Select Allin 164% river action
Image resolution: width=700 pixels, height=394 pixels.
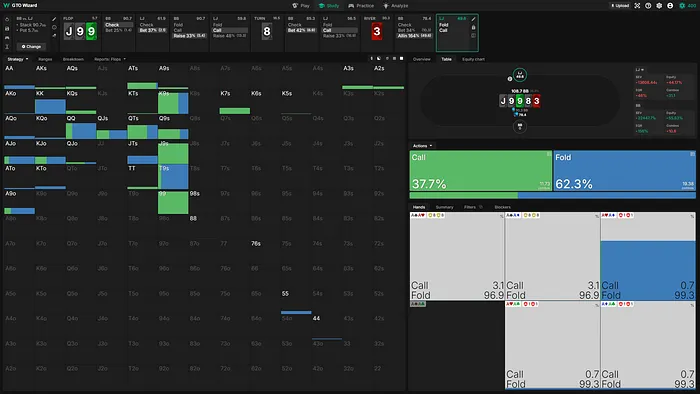click(x=415, y=36)
